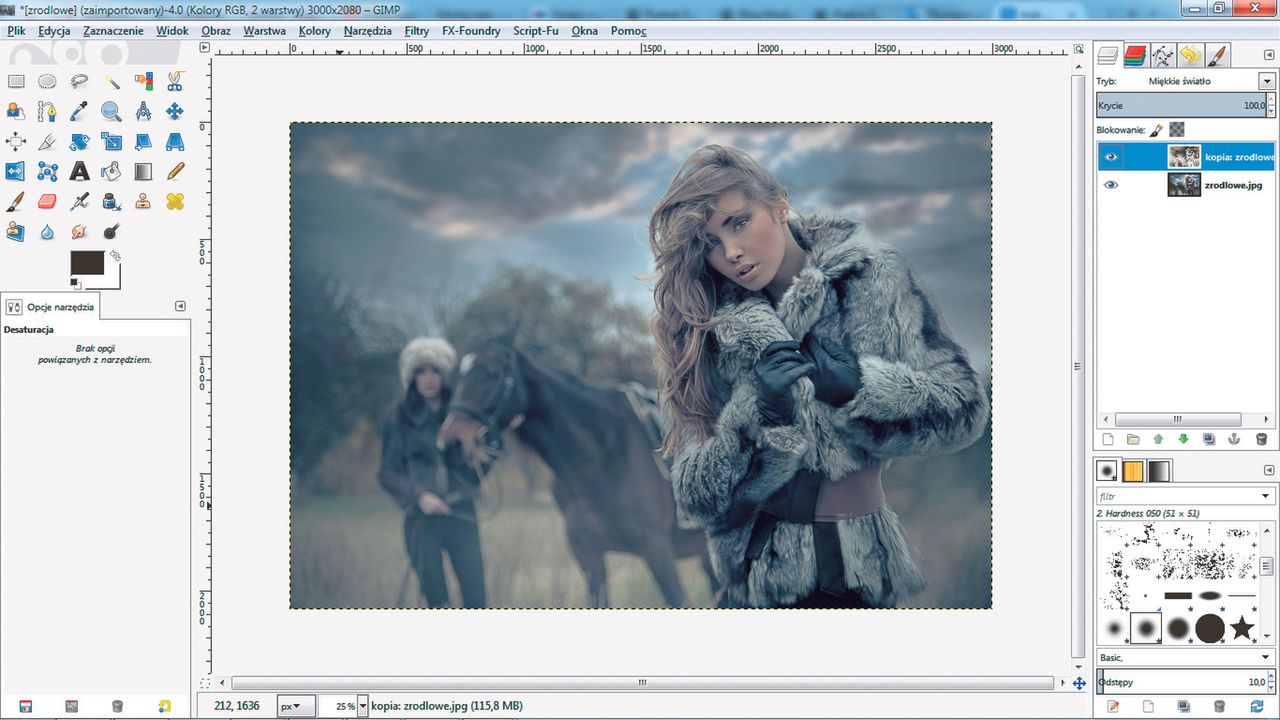Screen dimensions: 1280x720
Task: Select the Eraser tool
Action: click(47, 201)
